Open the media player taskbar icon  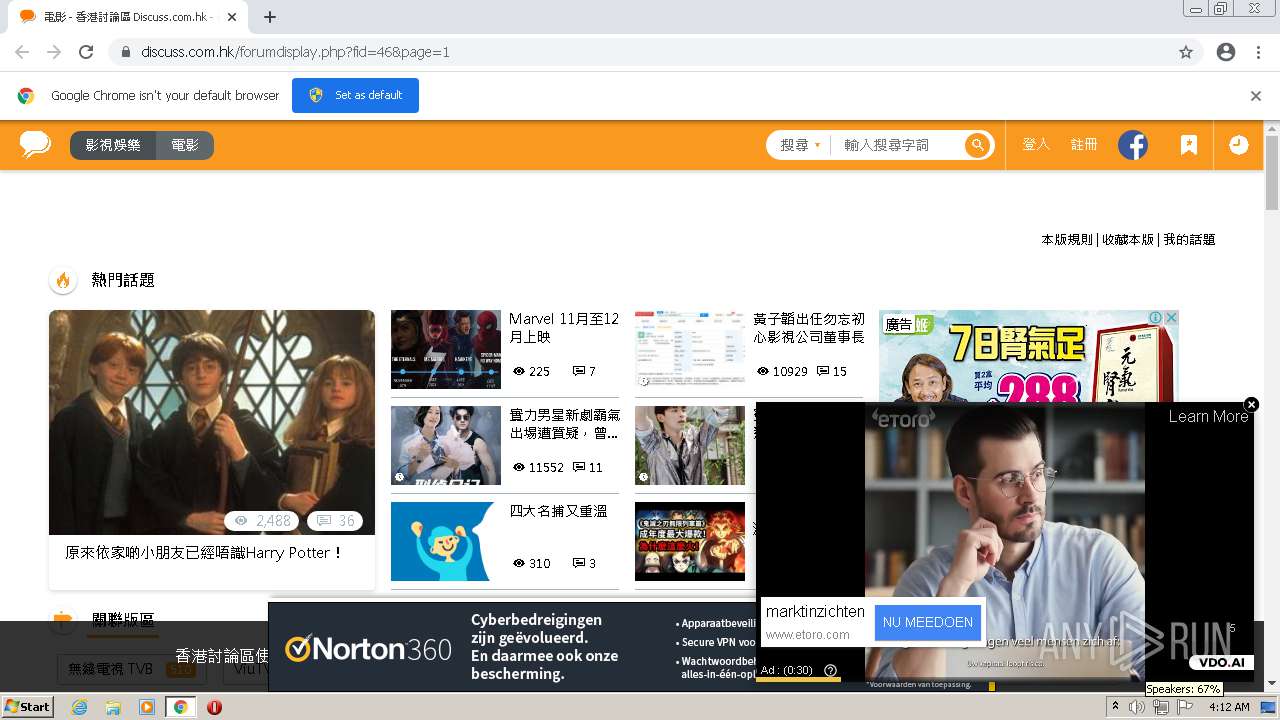(147, 707)
